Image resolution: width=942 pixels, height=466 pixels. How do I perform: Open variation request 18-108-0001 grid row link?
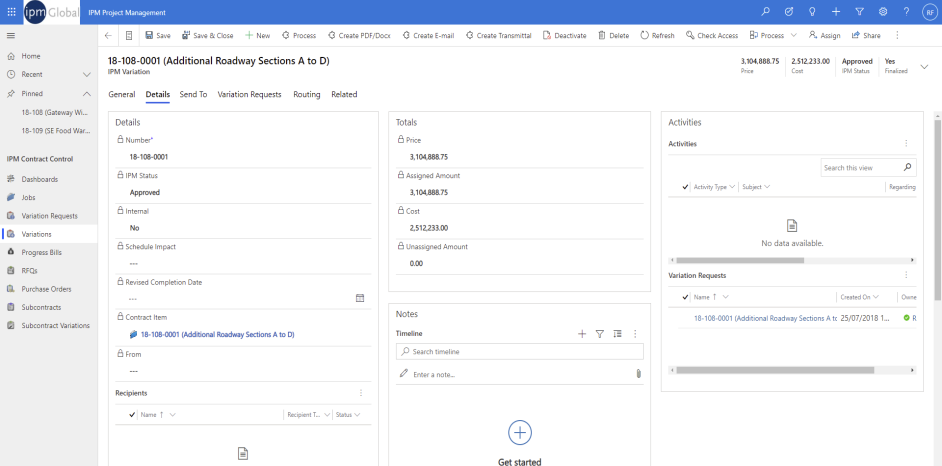tap(765, 318)
